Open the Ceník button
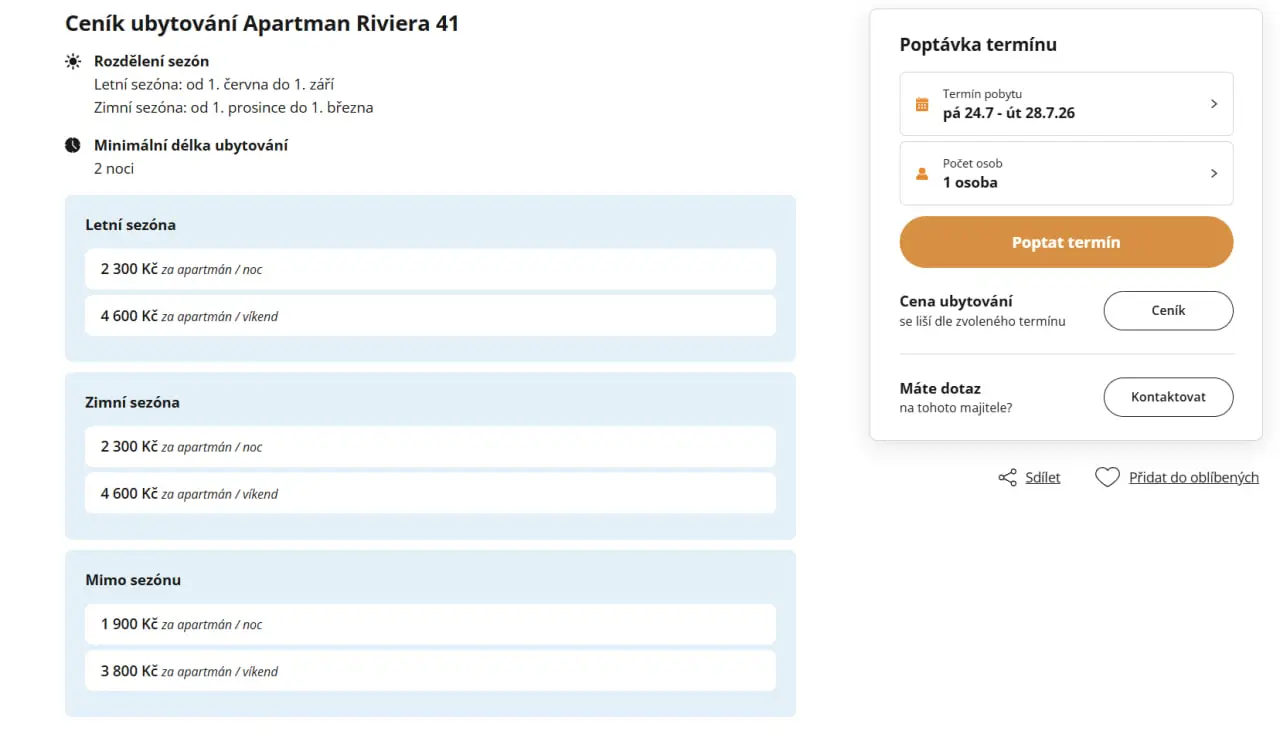1280x738 pixels. [x=1168, y=310]
